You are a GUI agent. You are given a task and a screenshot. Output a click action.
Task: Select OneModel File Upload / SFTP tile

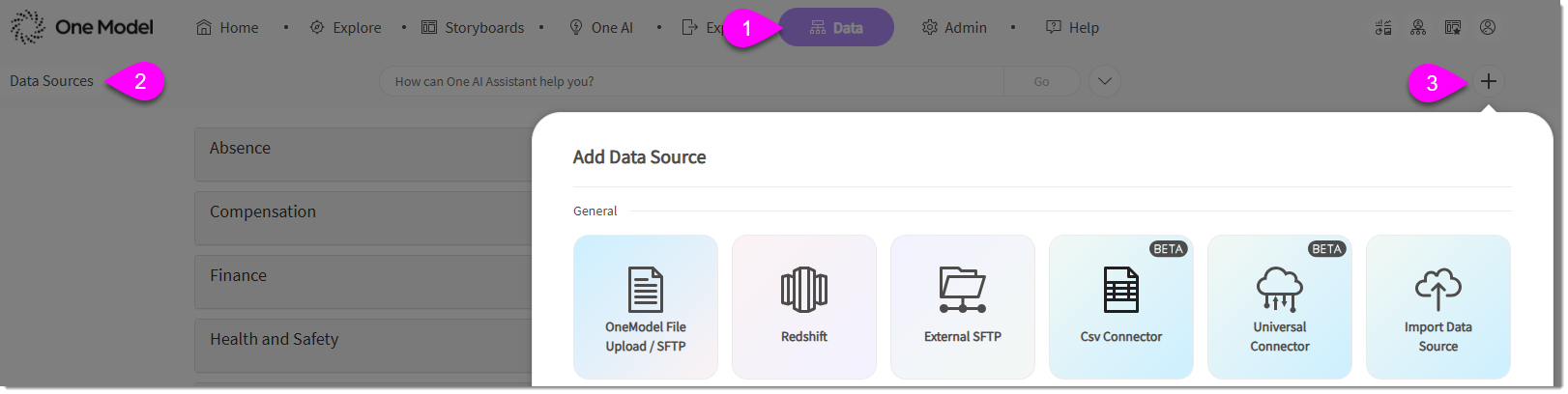pyautogui.click(x=646, y=306)
